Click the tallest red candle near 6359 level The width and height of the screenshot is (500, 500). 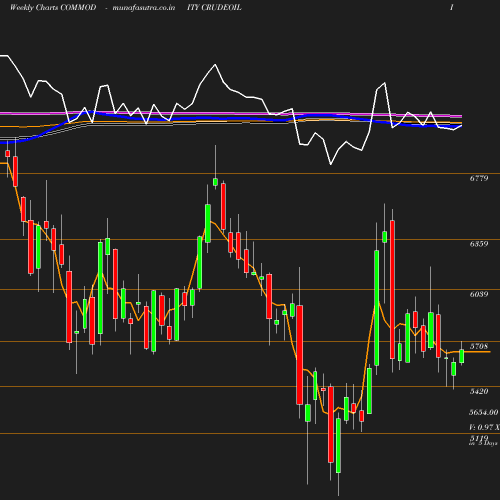[x=392, y=289]
